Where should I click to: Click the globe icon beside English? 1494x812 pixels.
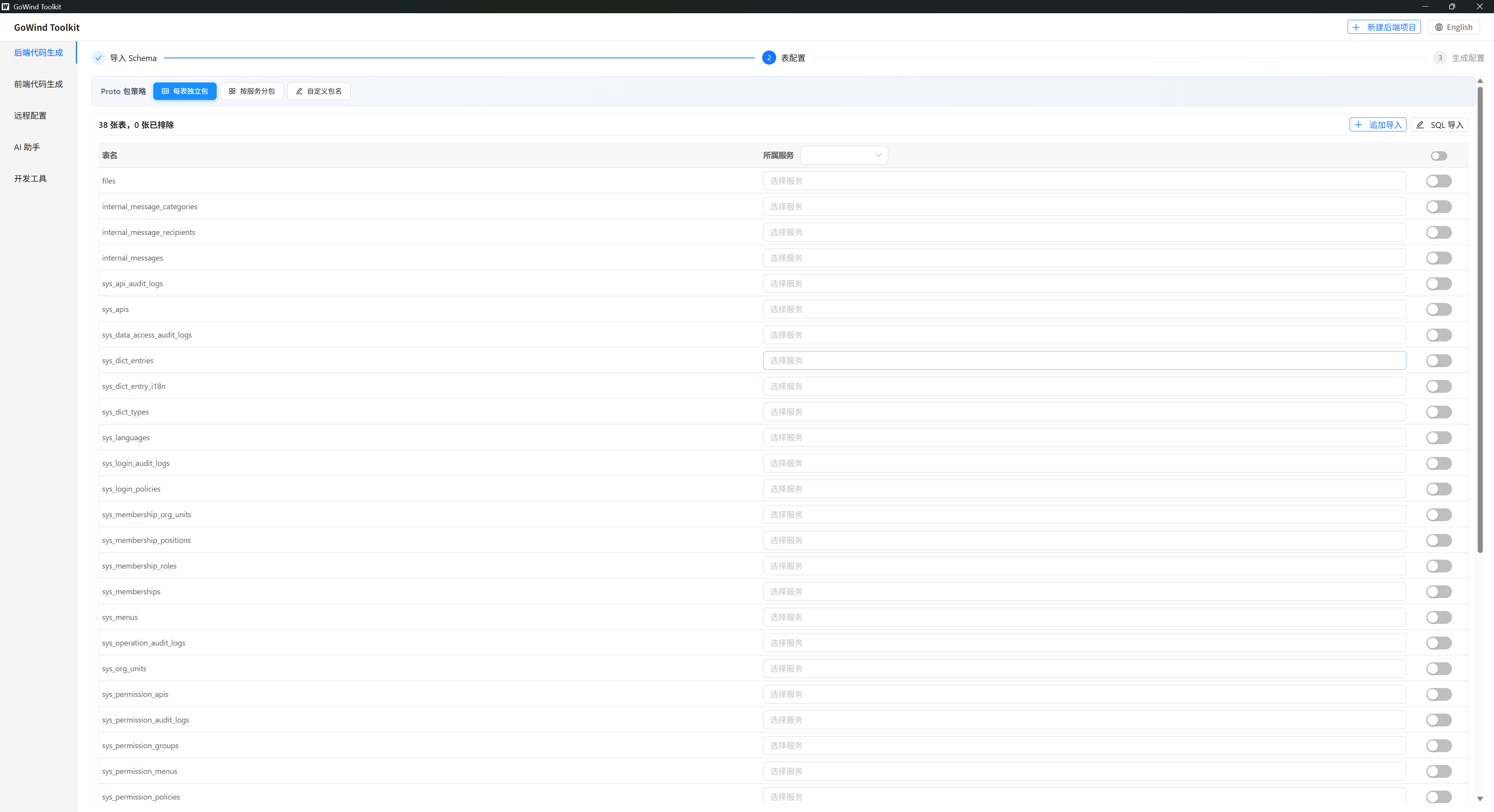click(1439, 27)
